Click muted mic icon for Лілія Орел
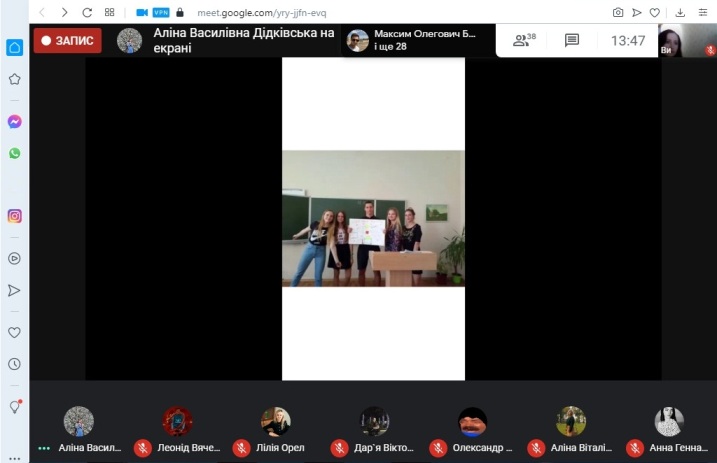Screen dimensions: 717x463 click(241, 448)
